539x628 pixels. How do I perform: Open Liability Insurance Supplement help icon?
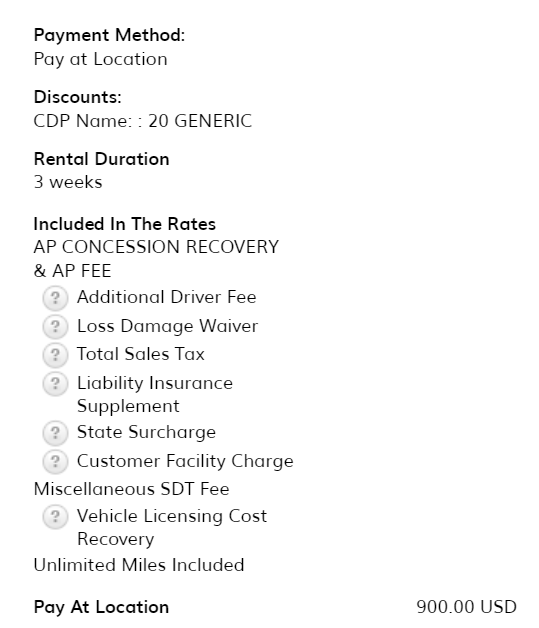coord(55,384)
